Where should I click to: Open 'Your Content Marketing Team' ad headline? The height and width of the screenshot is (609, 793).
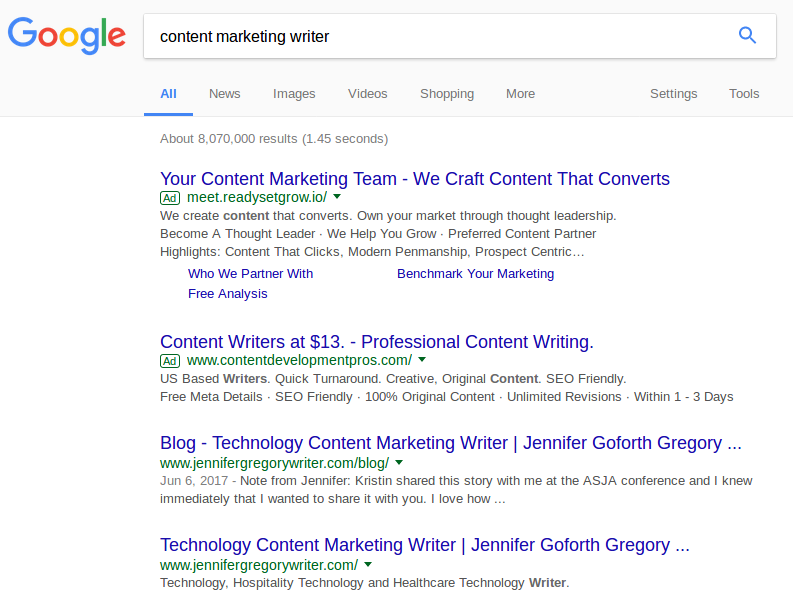[415, 179]
